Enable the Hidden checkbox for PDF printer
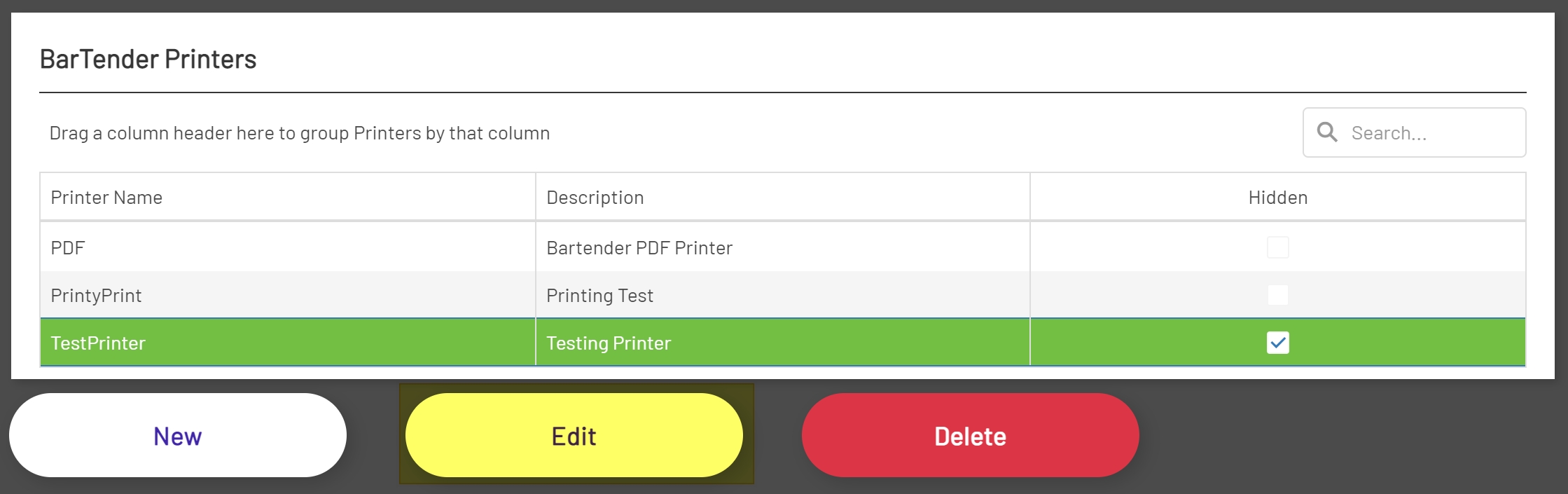 click(x=1277, y=247)
